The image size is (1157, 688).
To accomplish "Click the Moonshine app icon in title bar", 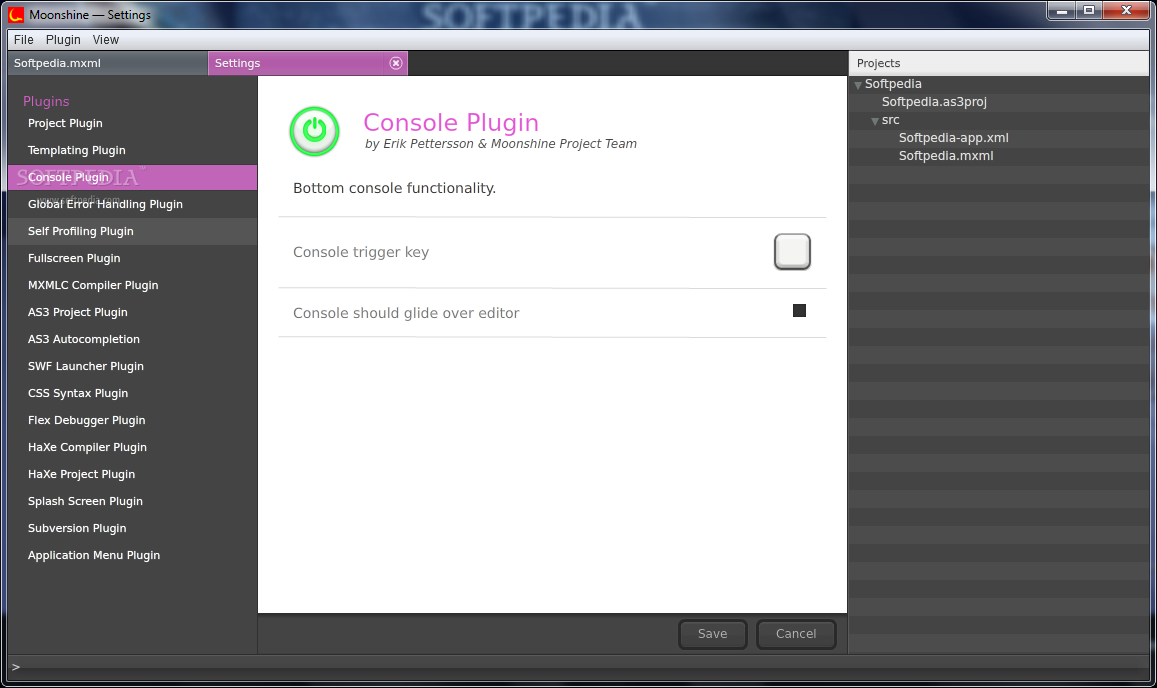I will click(15, 14).
